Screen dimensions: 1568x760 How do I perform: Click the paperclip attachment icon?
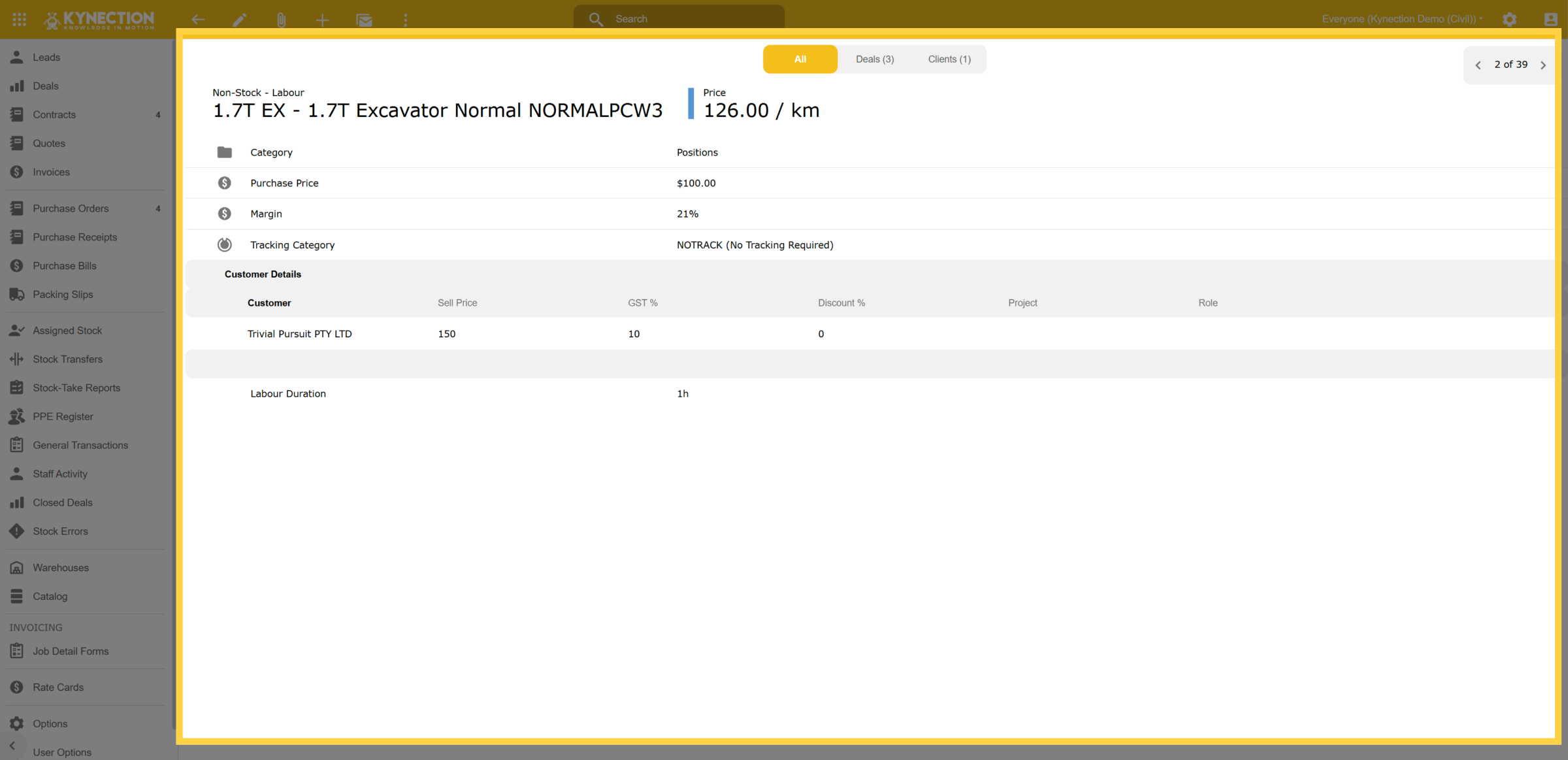(281, 20)
